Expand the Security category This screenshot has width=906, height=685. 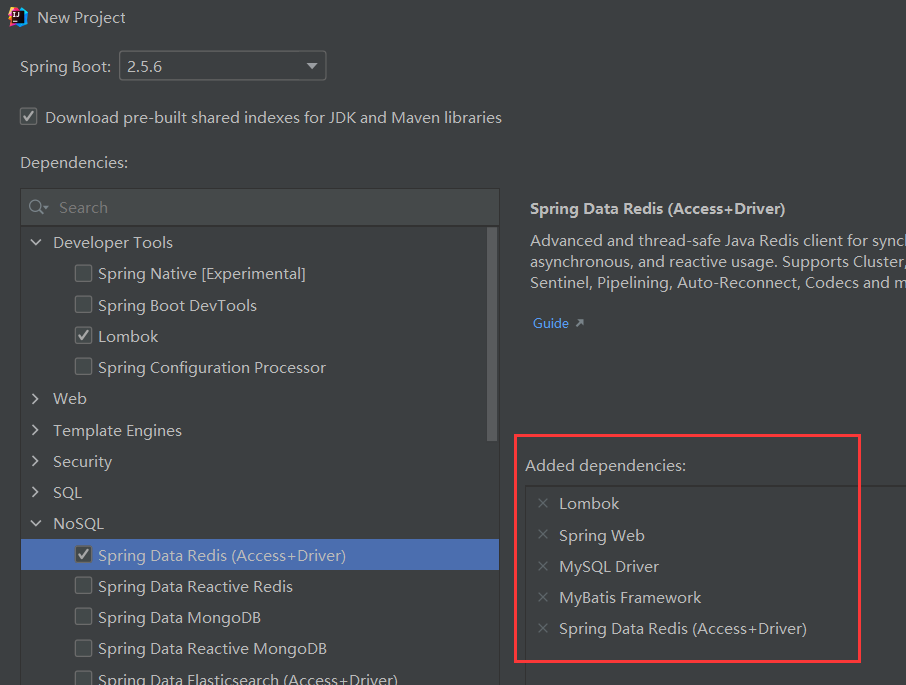click(36, 461)
